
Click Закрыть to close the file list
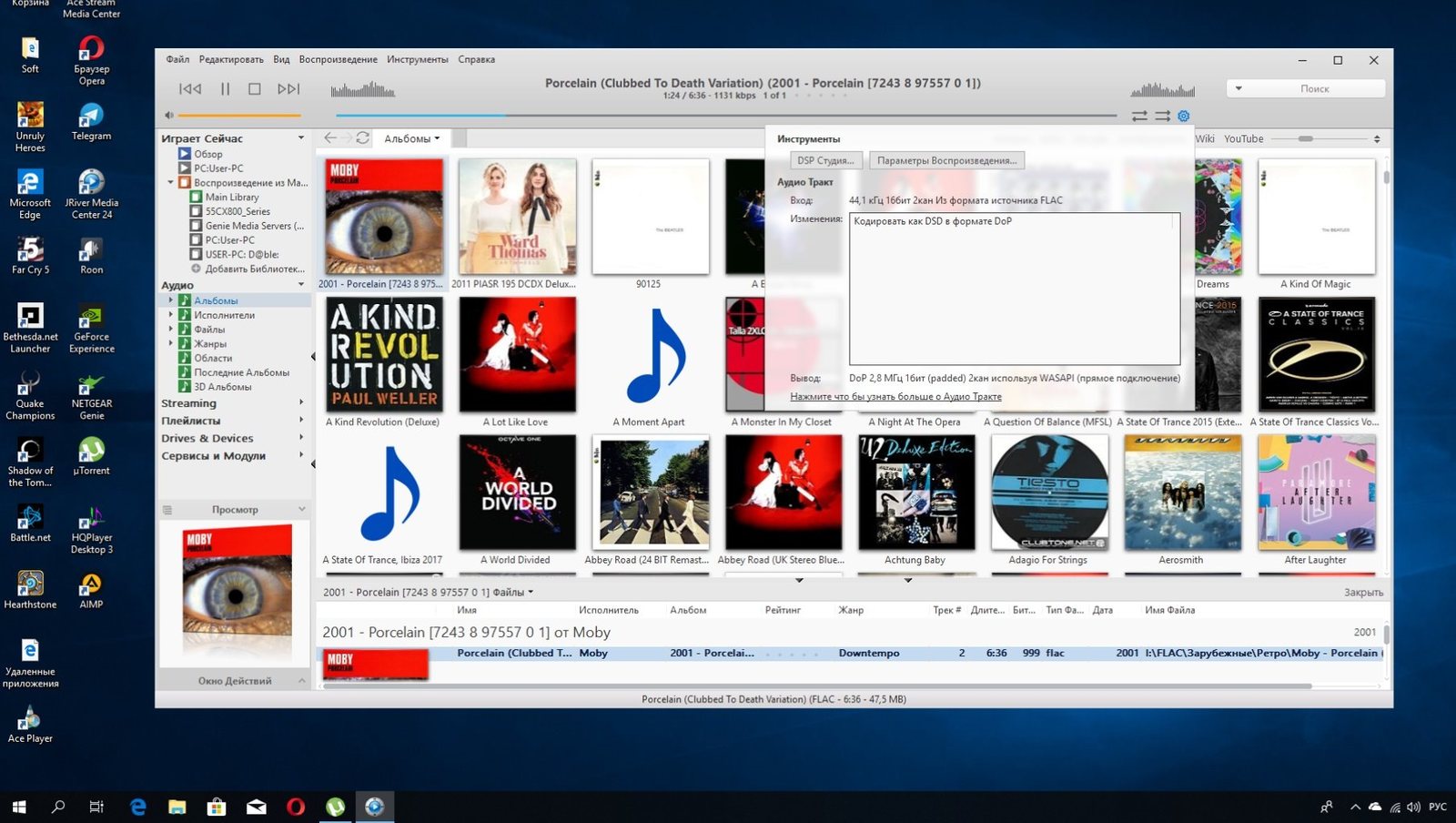pos(1363,592)
